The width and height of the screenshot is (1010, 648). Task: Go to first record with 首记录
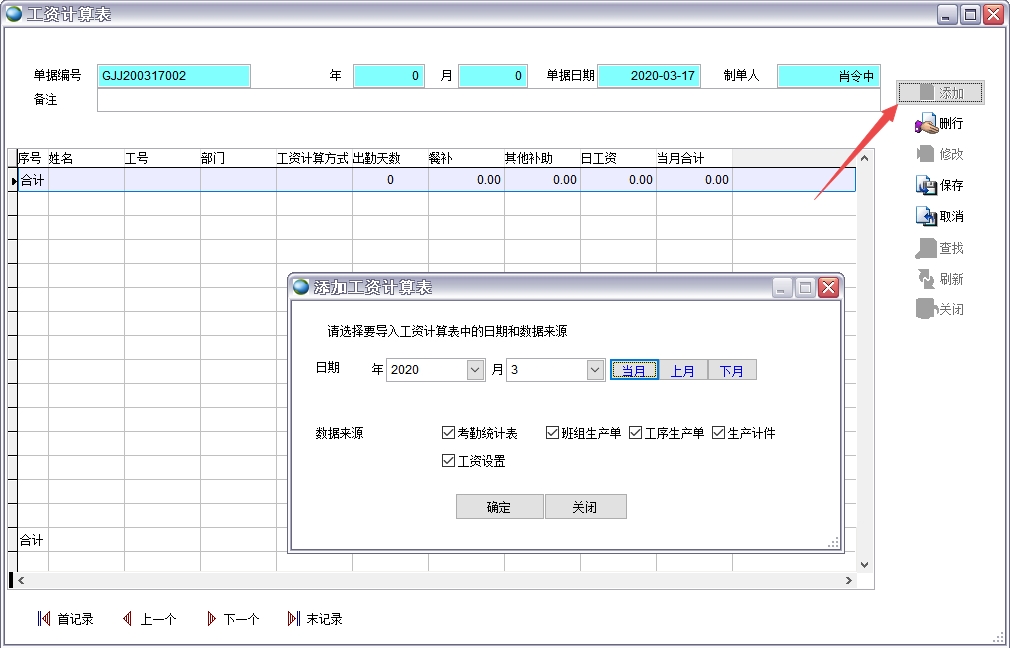66,619
